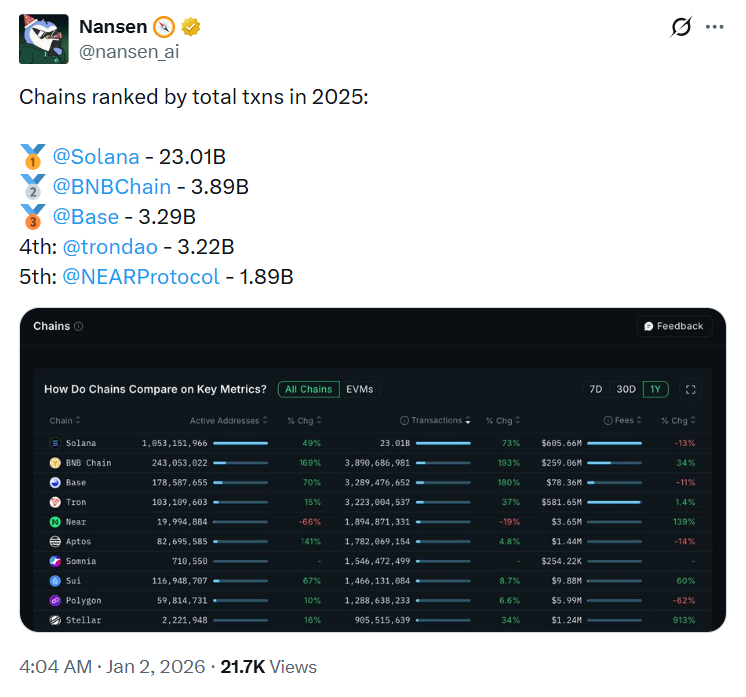Select the All Chains toggle
This screenshot has height=697, width=746.
pyautogui.click(x=308, y=389)
